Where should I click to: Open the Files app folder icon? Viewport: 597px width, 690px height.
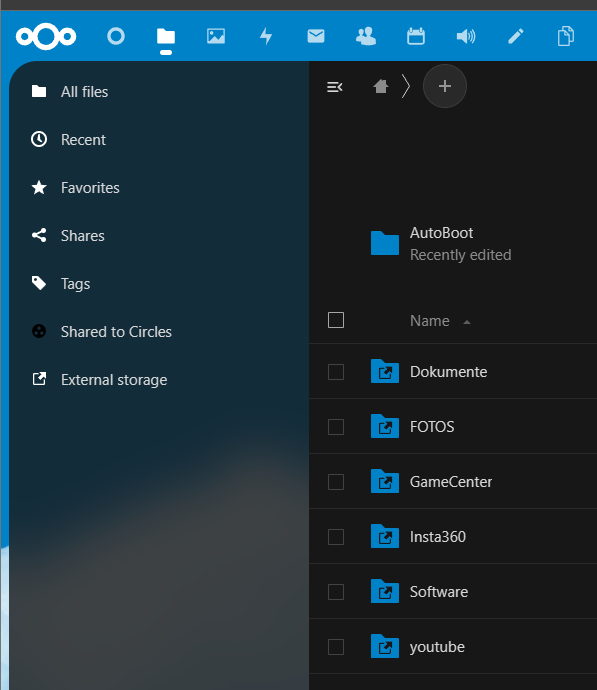click(166, 37)
